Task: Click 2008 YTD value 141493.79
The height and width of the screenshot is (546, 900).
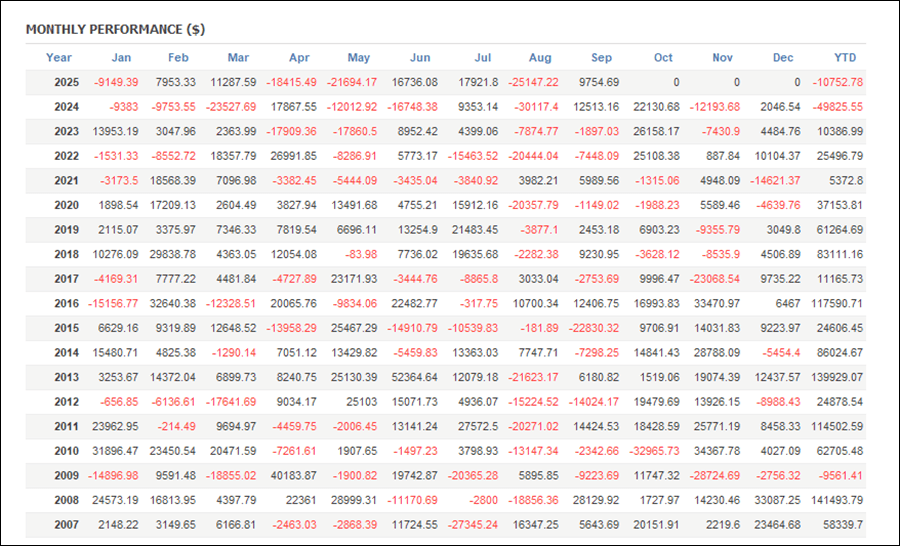Action: coord(834,501)
